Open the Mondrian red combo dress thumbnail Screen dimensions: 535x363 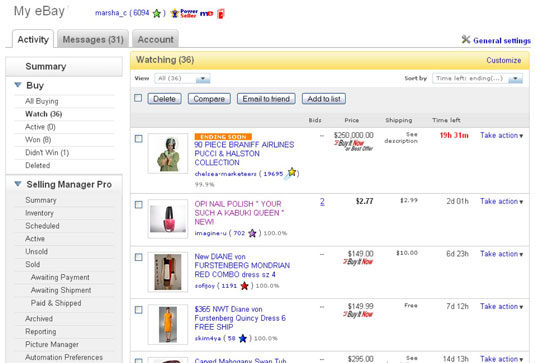[168, 272]
